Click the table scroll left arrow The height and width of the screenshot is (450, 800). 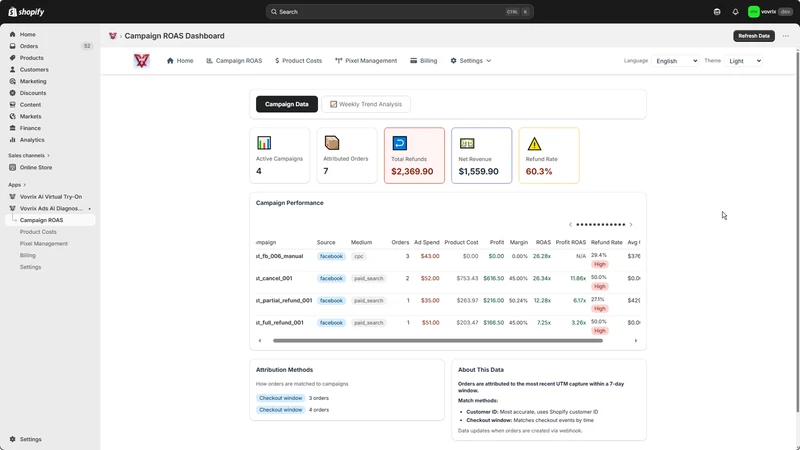(260, 340)
